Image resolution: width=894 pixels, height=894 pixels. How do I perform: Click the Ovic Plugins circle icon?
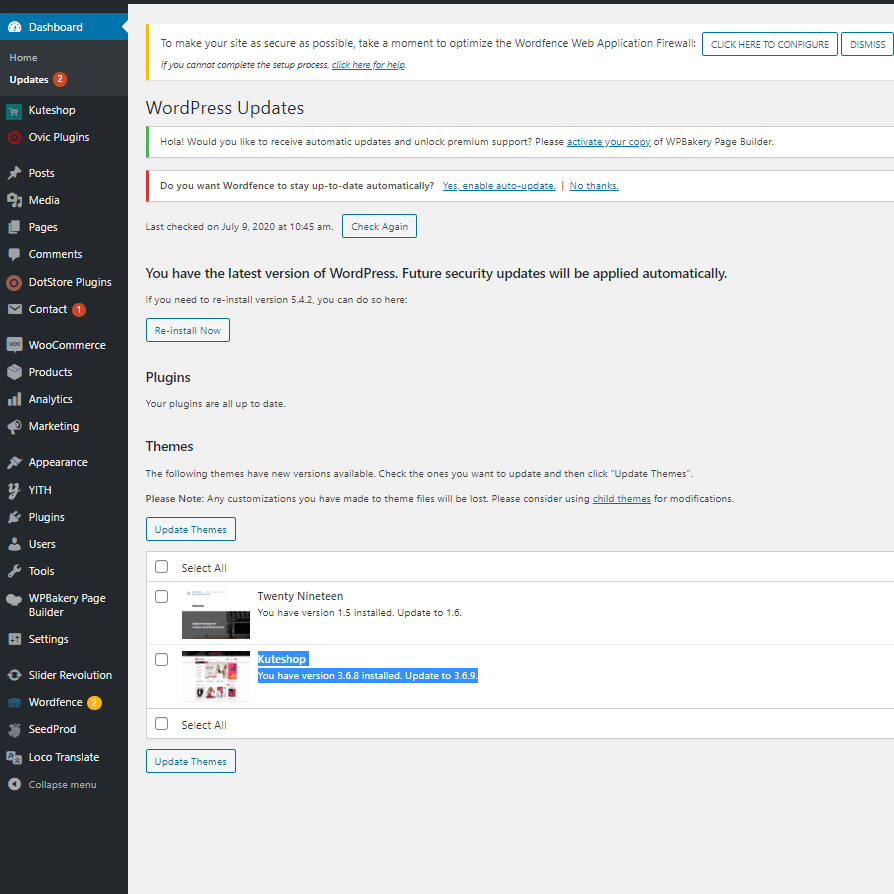click(x=14, y=137)
